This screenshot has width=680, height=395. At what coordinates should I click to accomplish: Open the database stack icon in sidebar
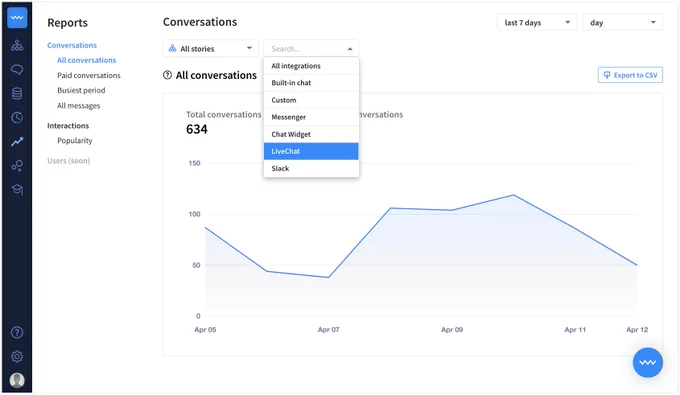pyautogui.click(x=17, y=93)
